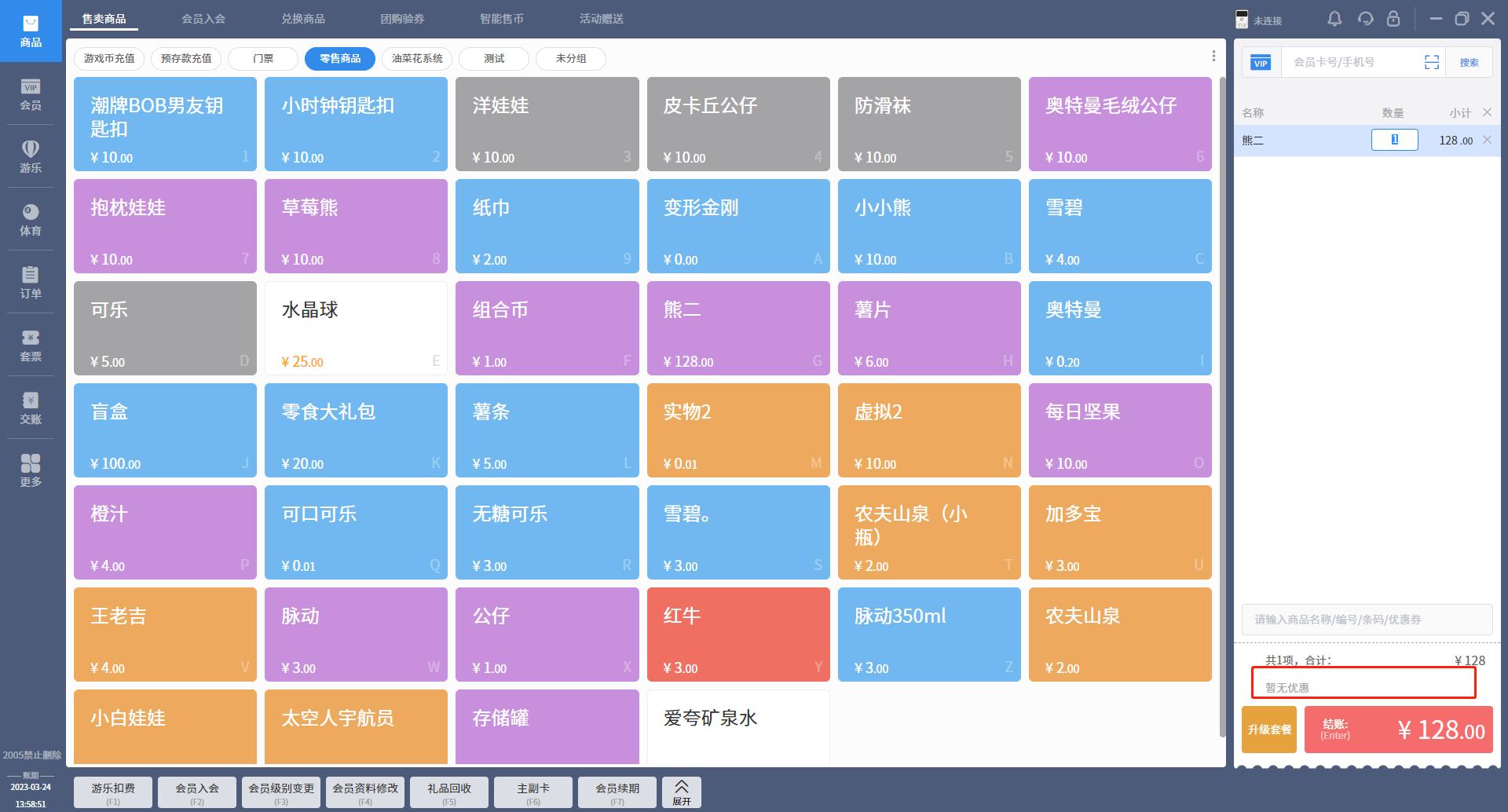Select the 门票 category
The image size is (1508, 812).
[263, 58]
